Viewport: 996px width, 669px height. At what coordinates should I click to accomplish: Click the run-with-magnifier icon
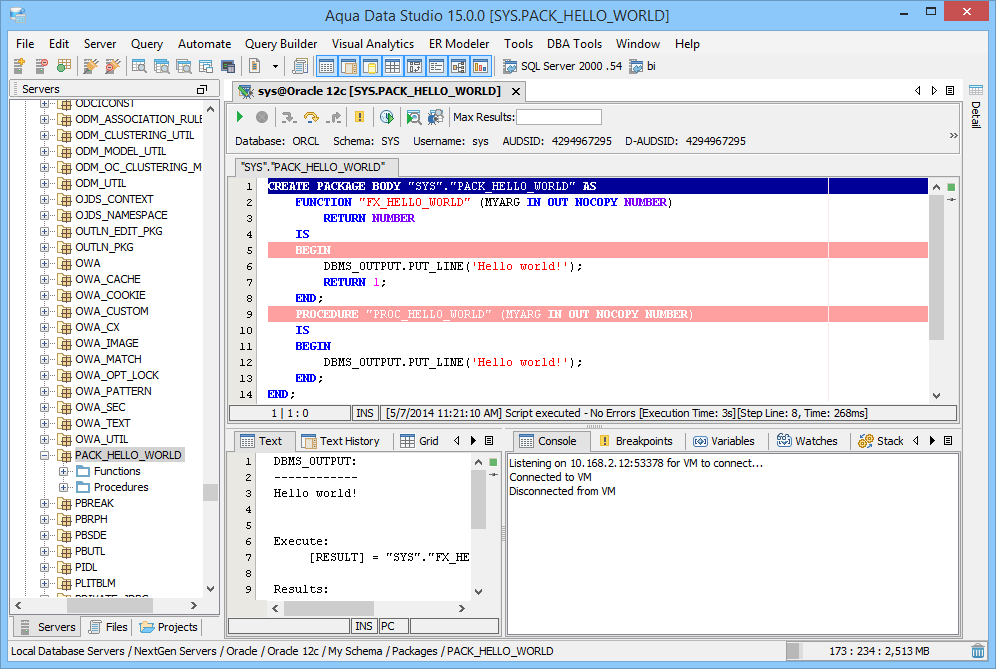(414, 117)
